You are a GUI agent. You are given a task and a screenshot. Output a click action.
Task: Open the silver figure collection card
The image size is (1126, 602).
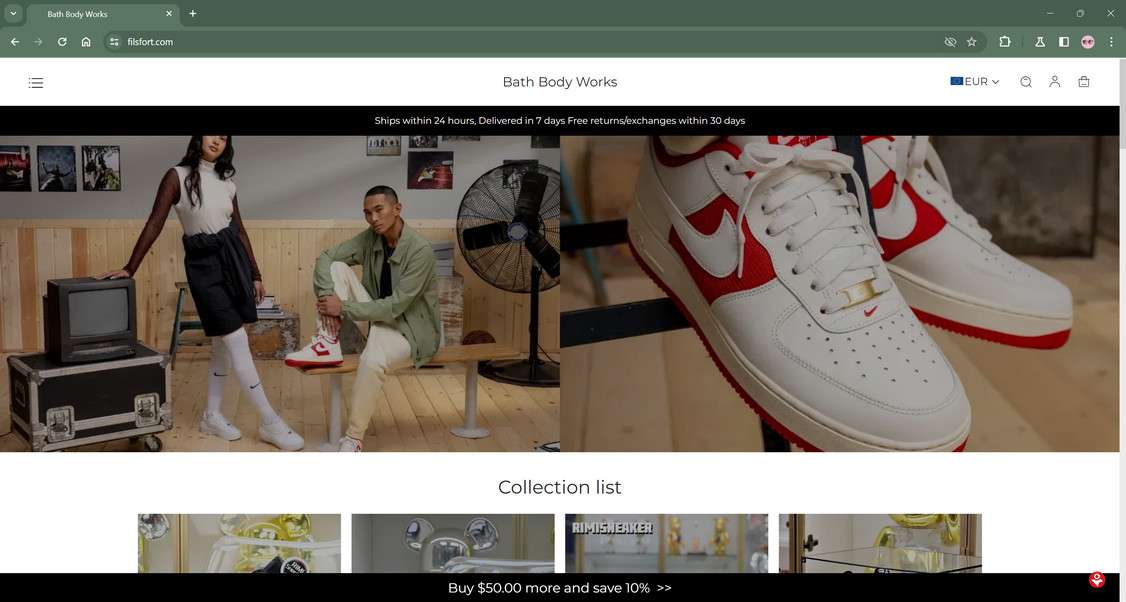tap(452, 543)
